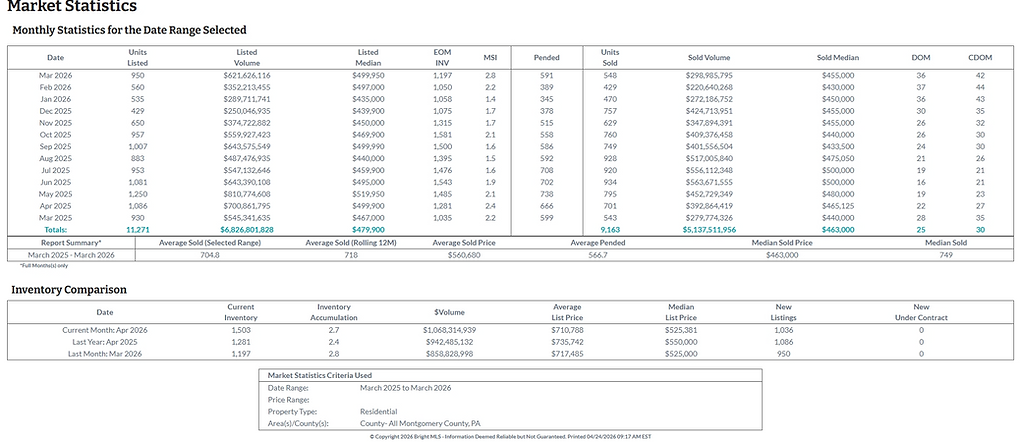This screenshot has height=442, width=1021.
Task: Click the average sold price "$560,680"
Action: (464, 255)
